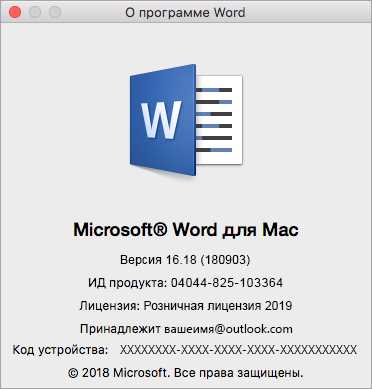Click the email вашеимя@outlook.com

pyautogui.click(x=228, y=329)
